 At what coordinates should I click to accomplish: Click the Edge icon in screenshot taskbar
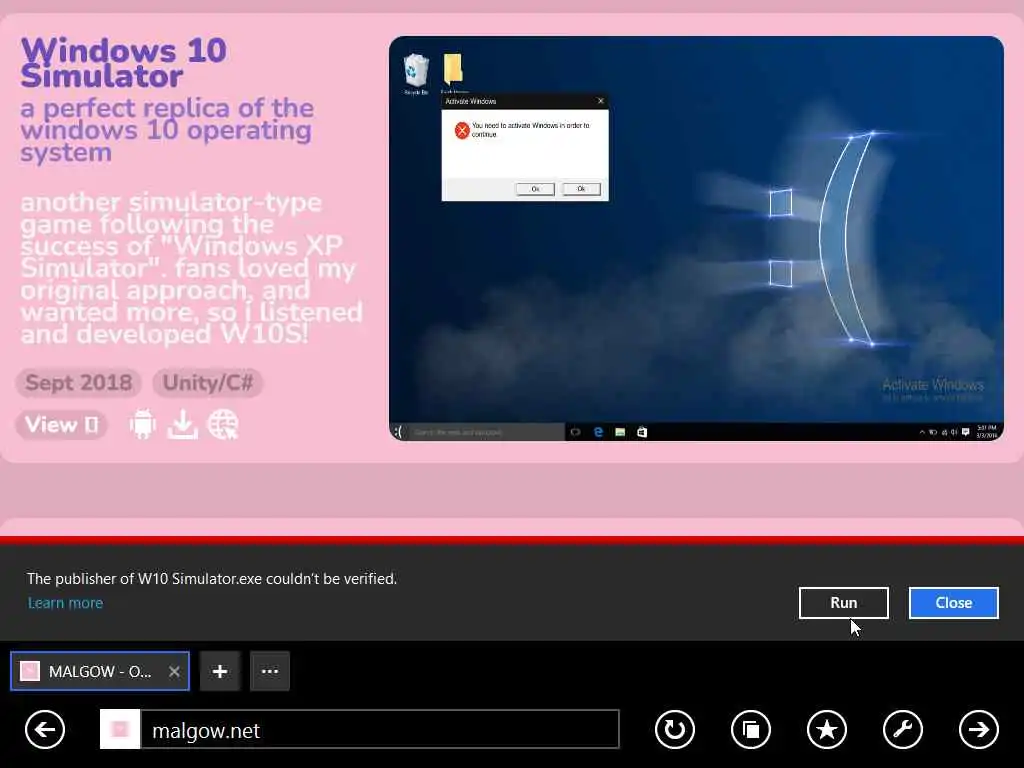(x=598, y=432)
